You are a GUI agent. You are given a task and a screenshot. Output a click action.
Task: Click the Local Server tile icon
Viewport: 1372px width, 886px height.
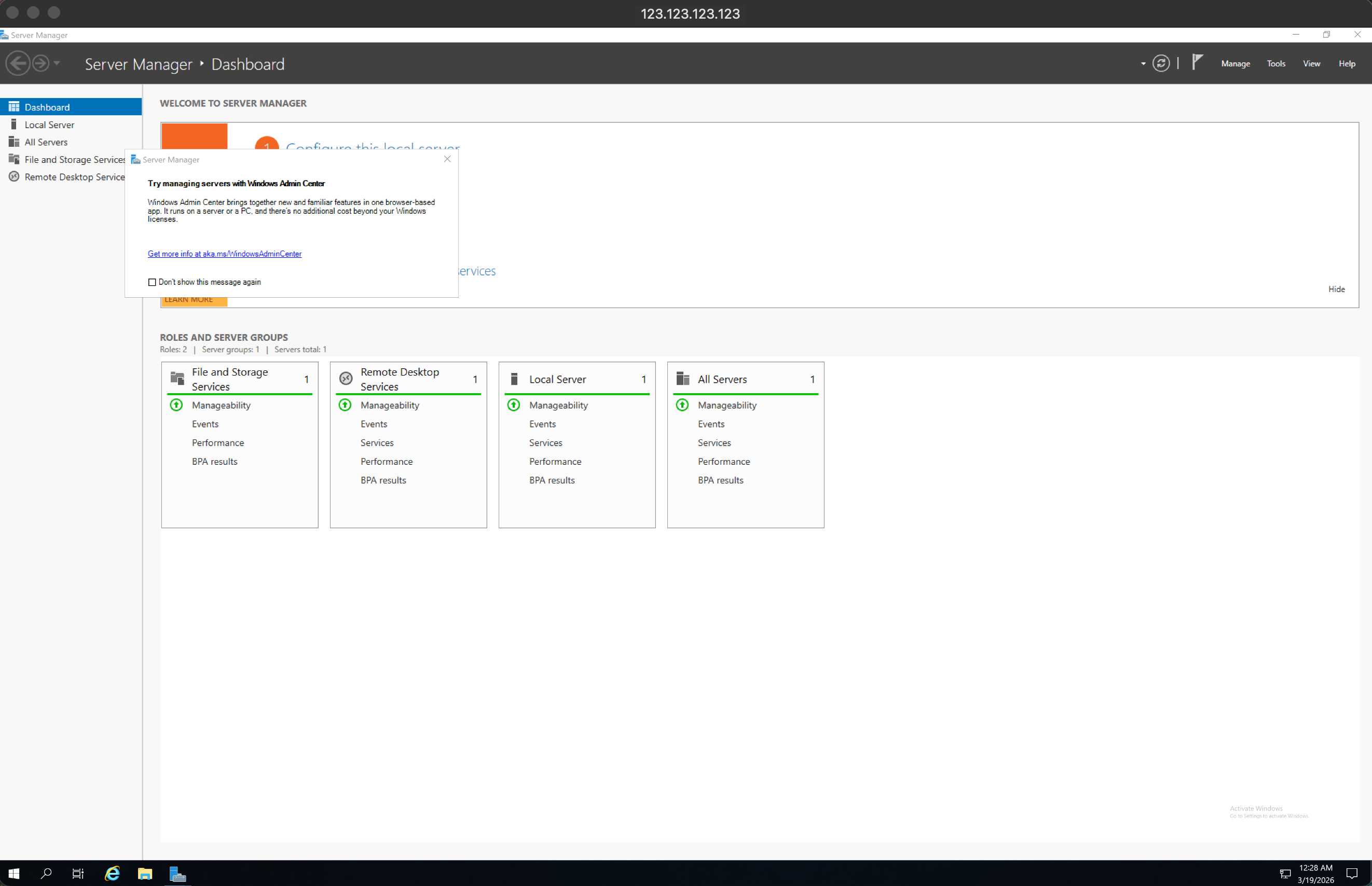[515, 378]
